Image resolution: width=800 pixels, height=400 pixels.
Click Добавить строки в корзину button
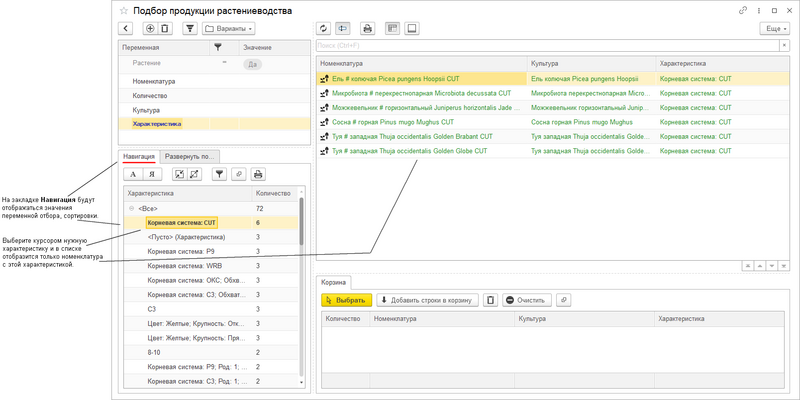[427, 299]
